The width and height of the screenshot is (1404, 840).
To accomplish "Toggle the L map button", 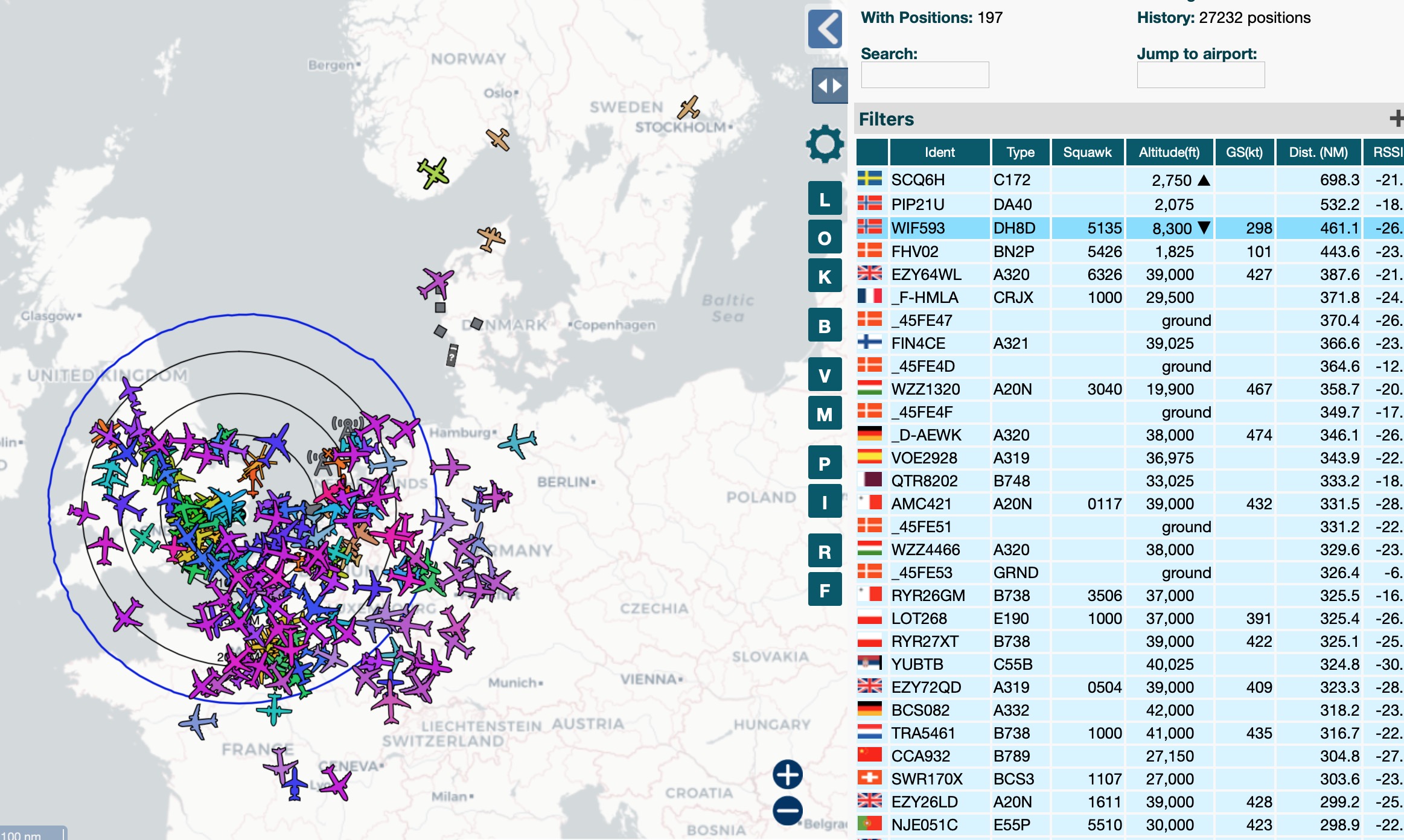I will (825, 199).
